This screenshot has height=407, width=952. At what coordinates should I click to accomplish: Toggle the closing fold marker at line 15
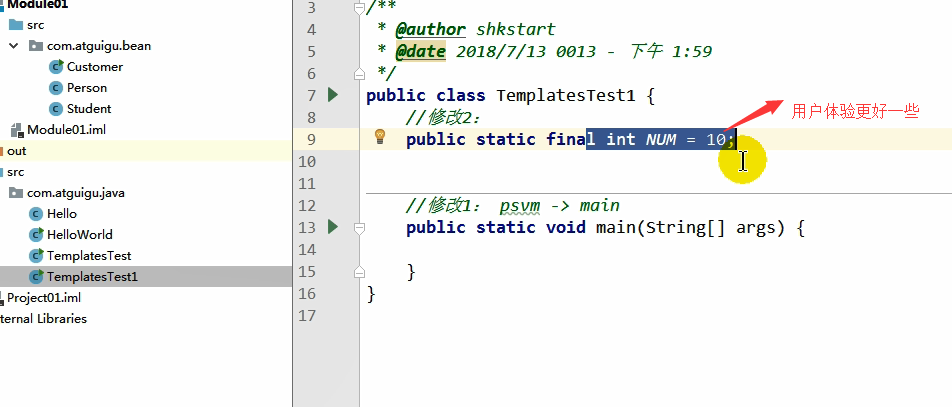(359, 272)
